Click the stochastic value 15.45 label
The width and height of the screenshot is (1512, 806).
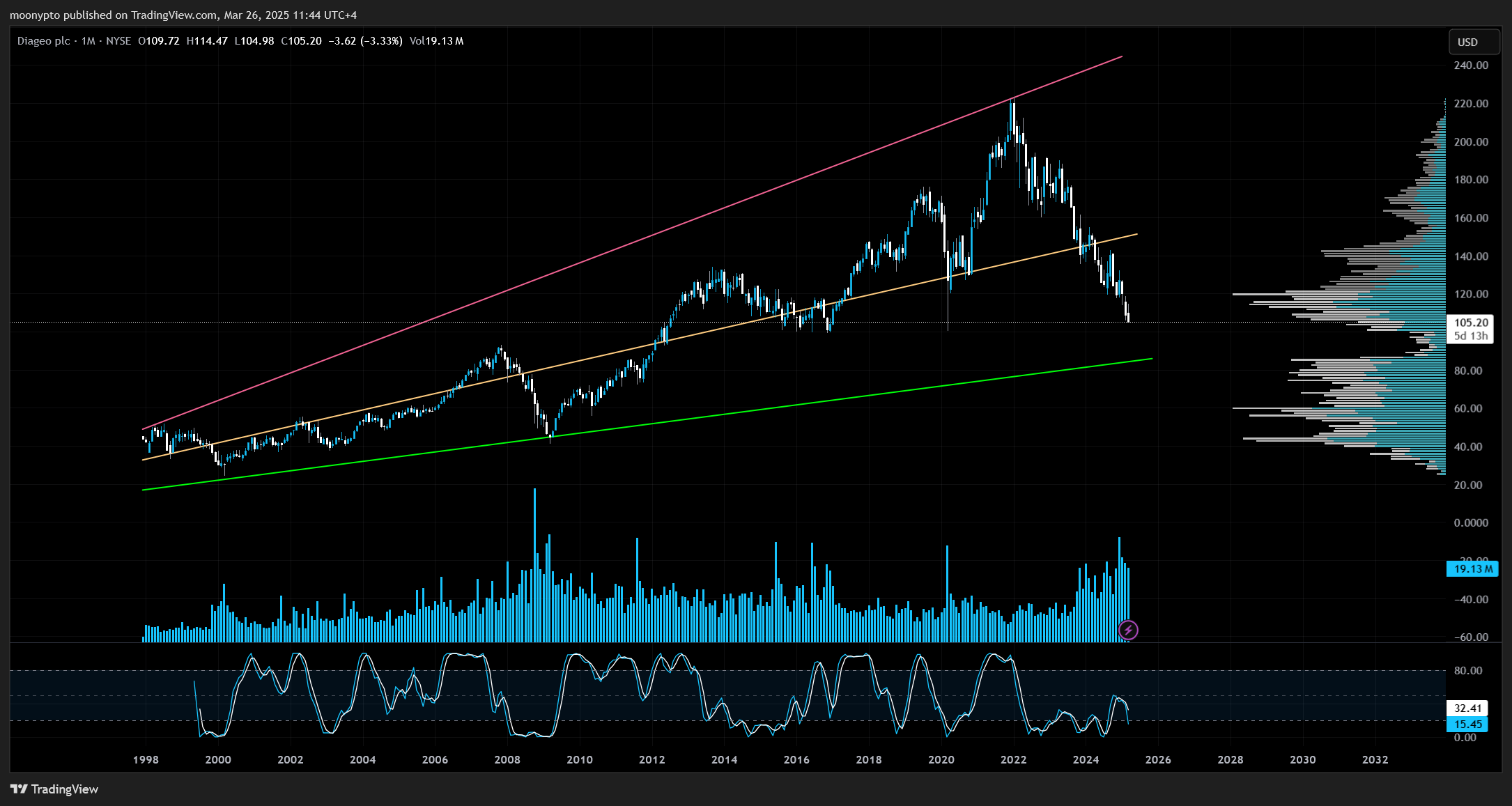[x=1467, y=724]
